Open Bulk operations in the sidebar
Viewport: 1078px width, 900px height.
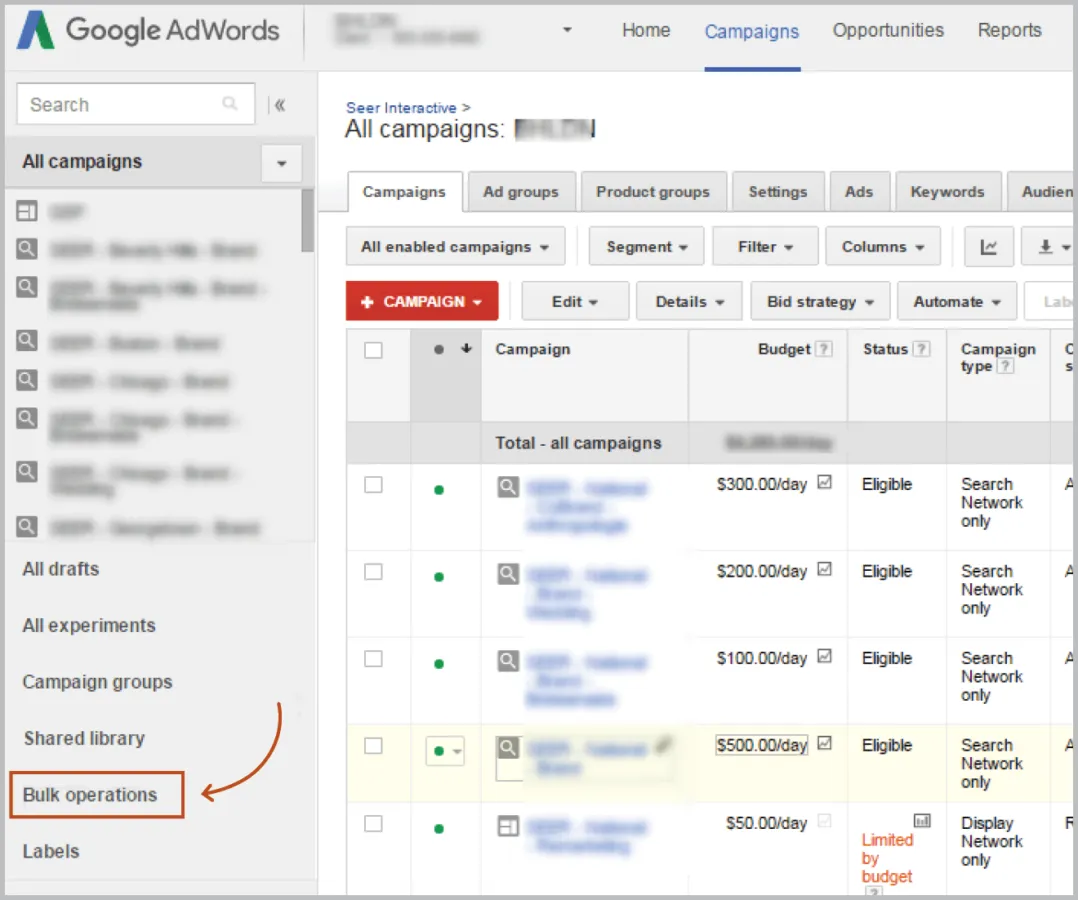[90, 795]
